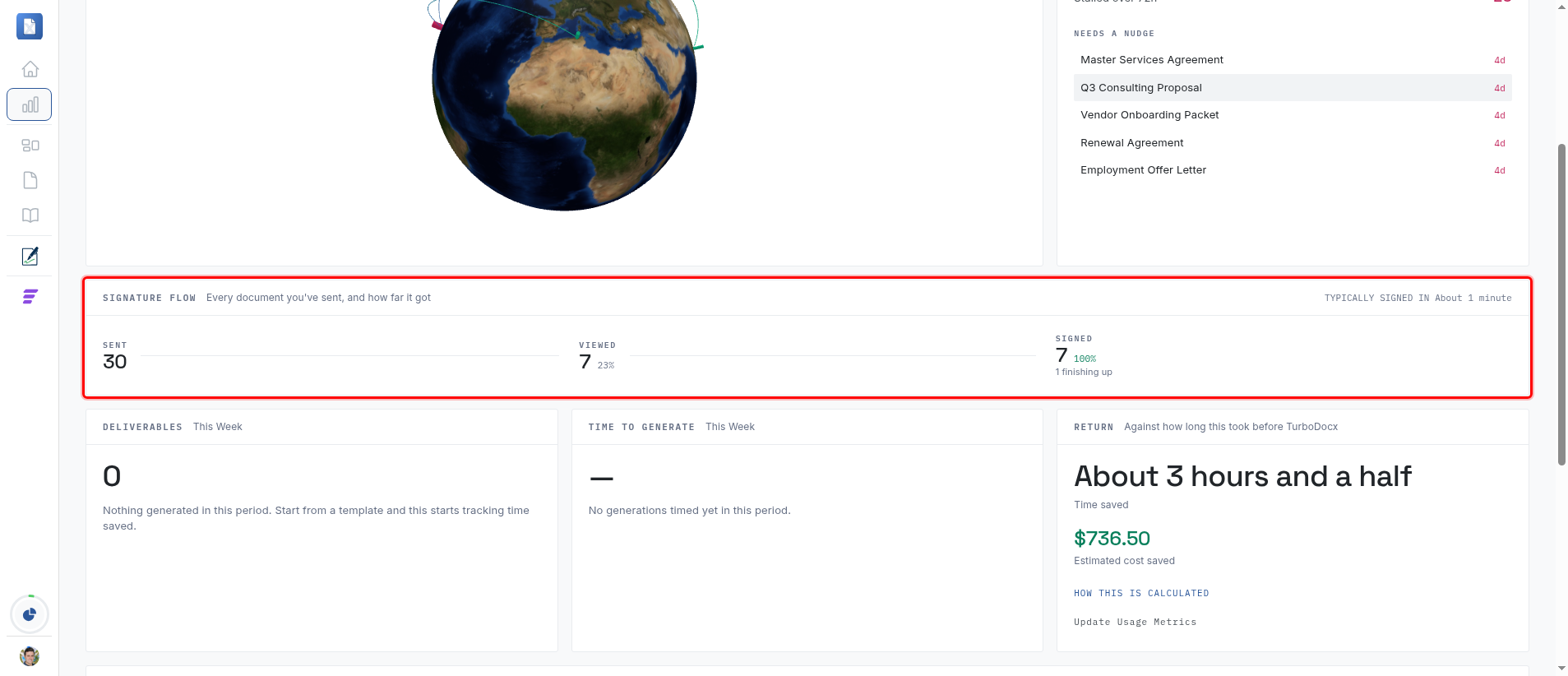Open the open-book library sidebar icon

30,215
